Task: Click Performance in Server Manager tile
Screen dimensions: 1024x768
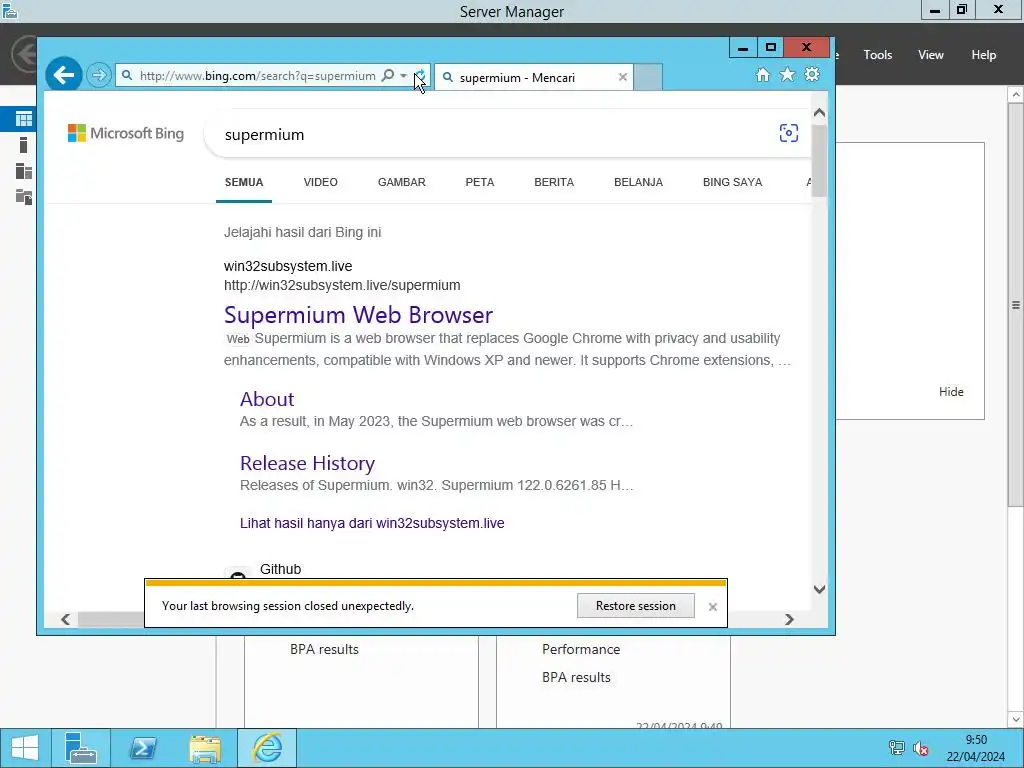Action: (581, 649)
